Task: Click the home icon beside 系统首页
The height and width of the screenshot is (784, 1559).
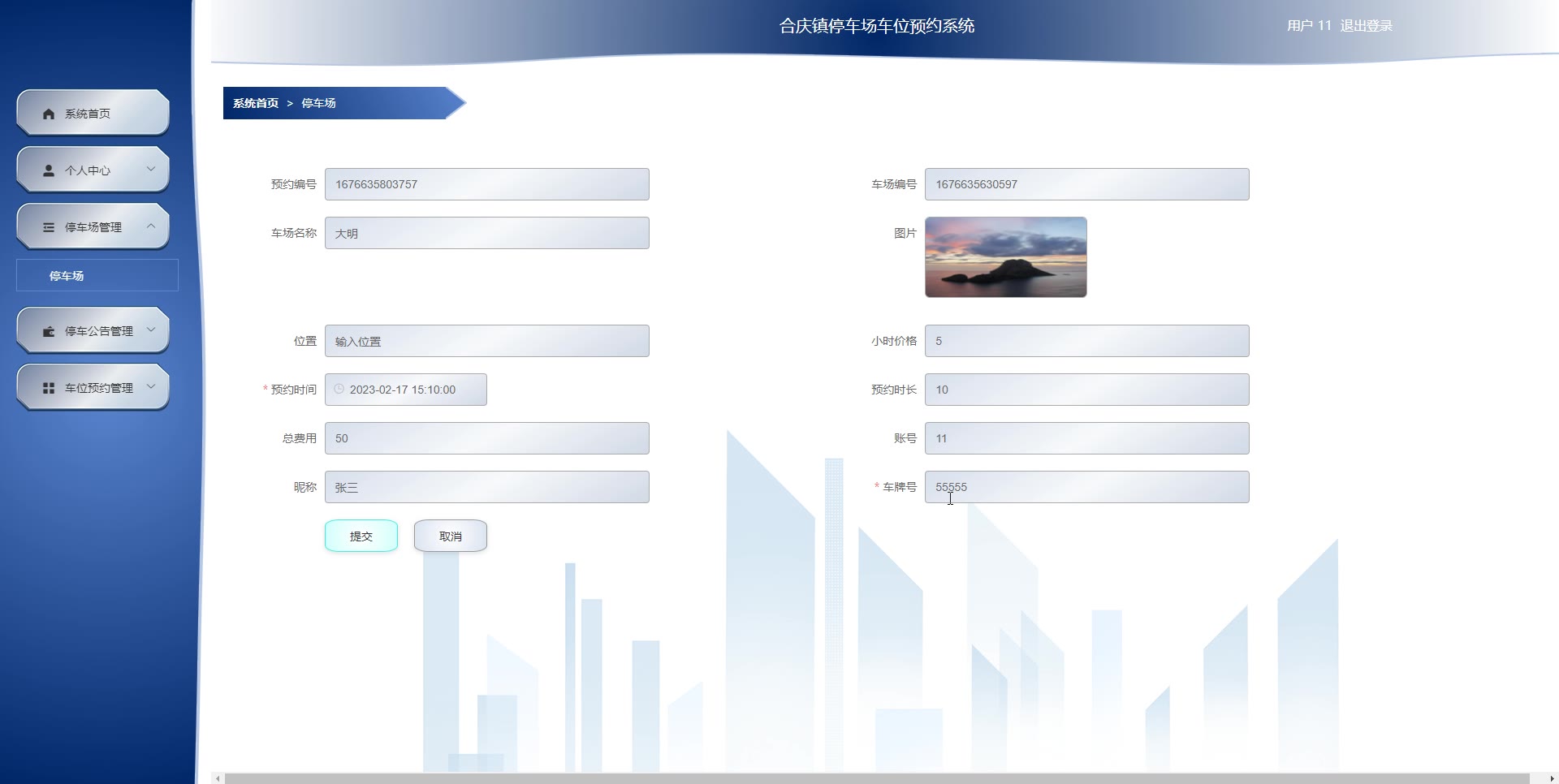Action: point(49,114)
